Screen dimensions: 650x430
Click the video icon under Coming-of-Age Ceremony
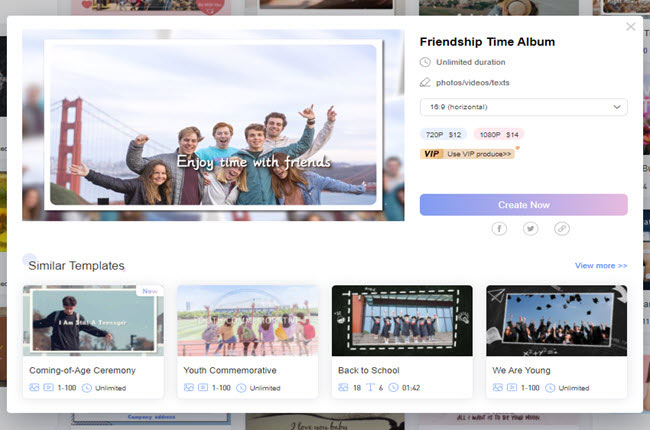(x=49, y=388)
